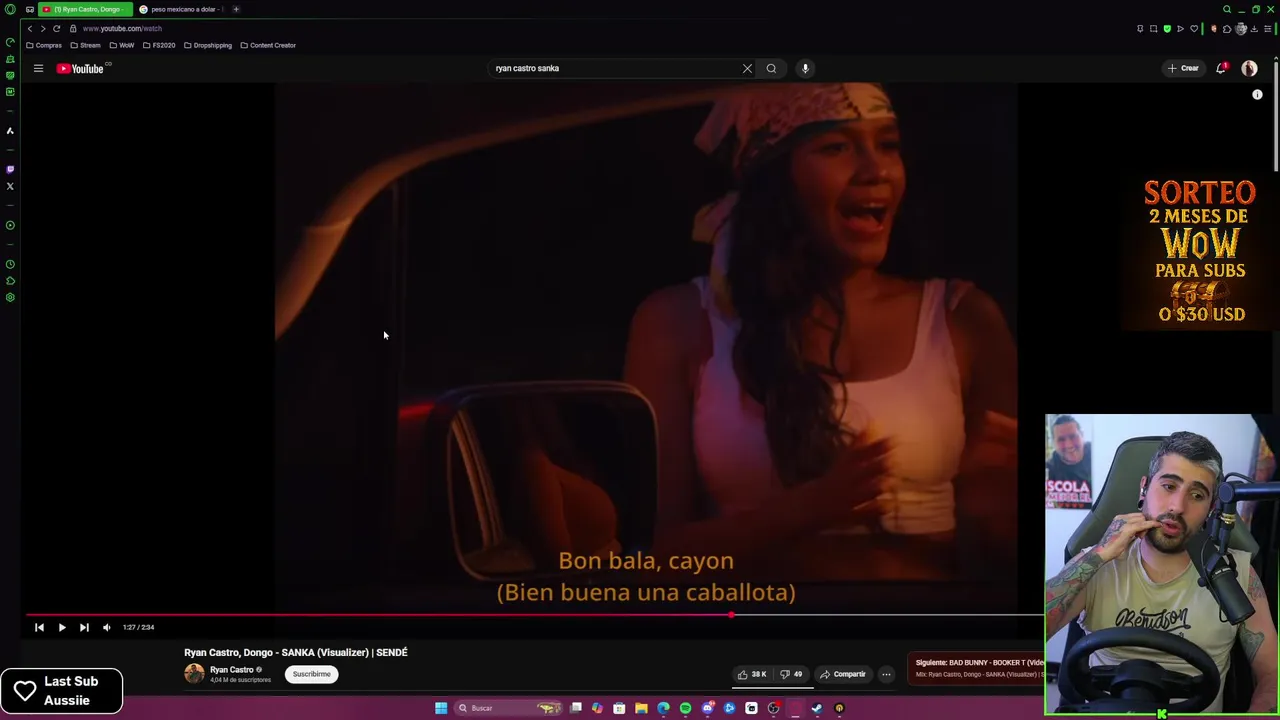This screenshot has width=1280, height=720.
Task: Clear the search box with X
Action: click(747, 68)
